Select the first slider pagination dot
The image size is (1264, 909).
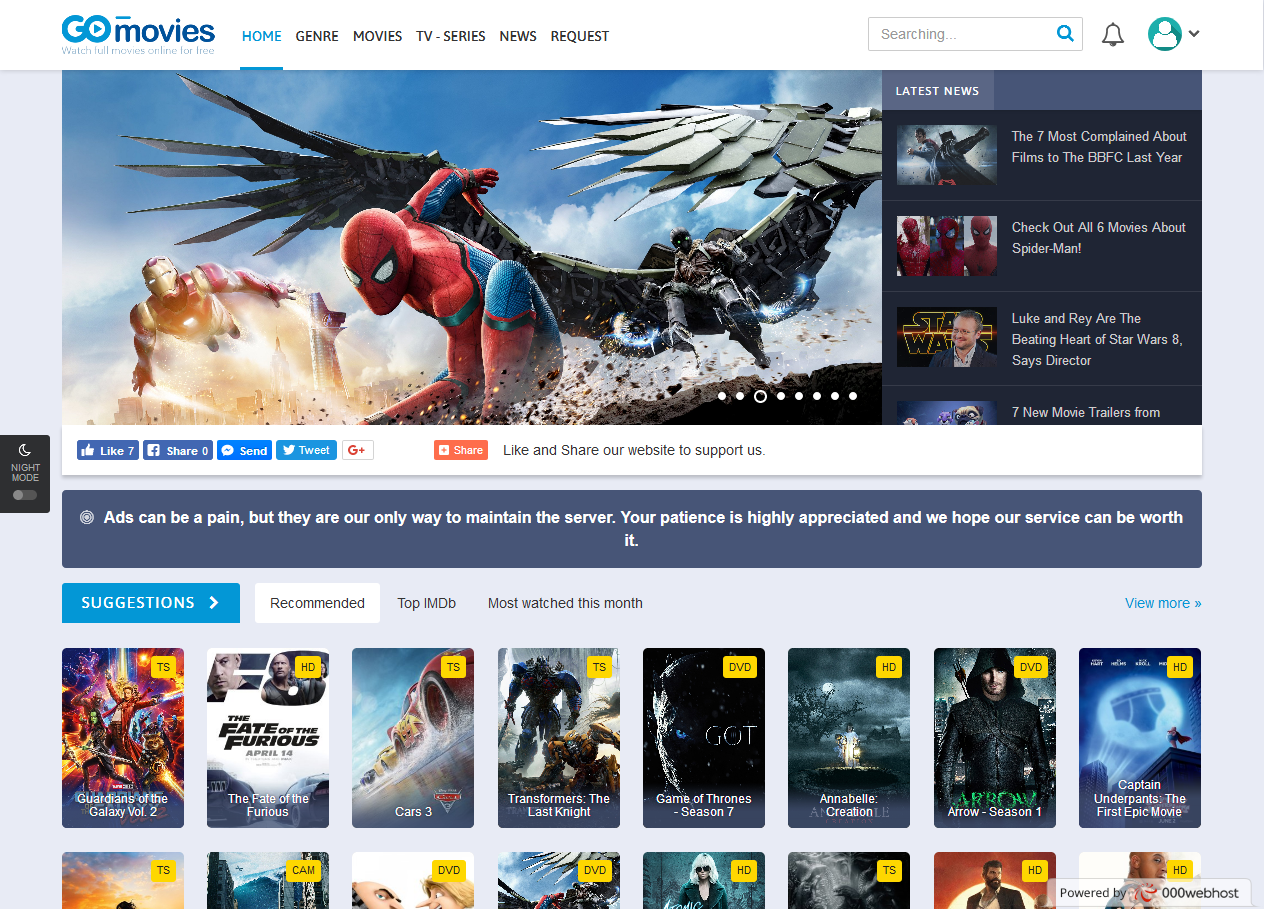click(722, 396)
